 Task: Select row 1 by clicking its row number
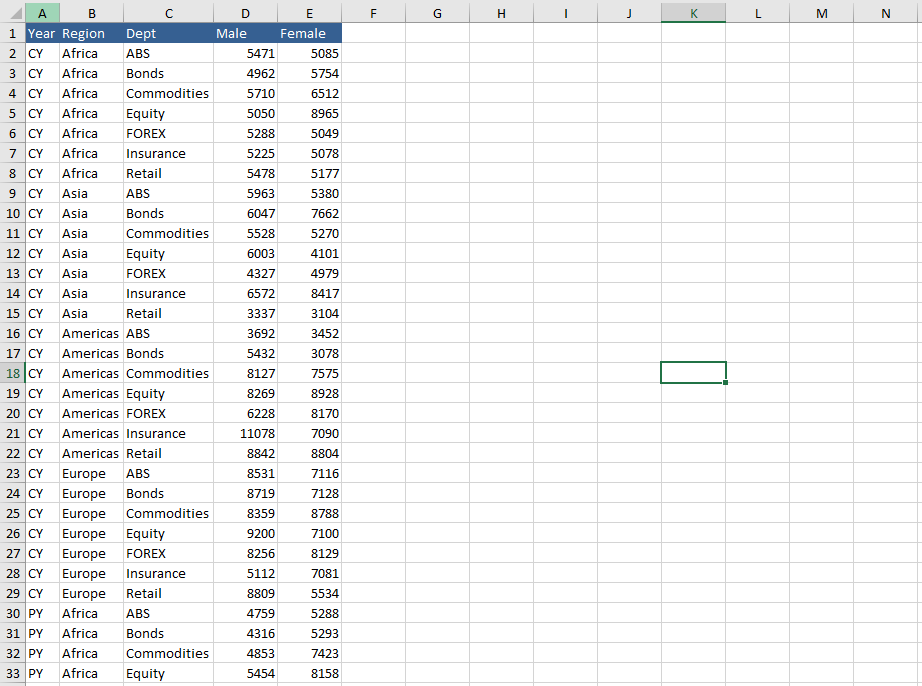coord(12,33)
